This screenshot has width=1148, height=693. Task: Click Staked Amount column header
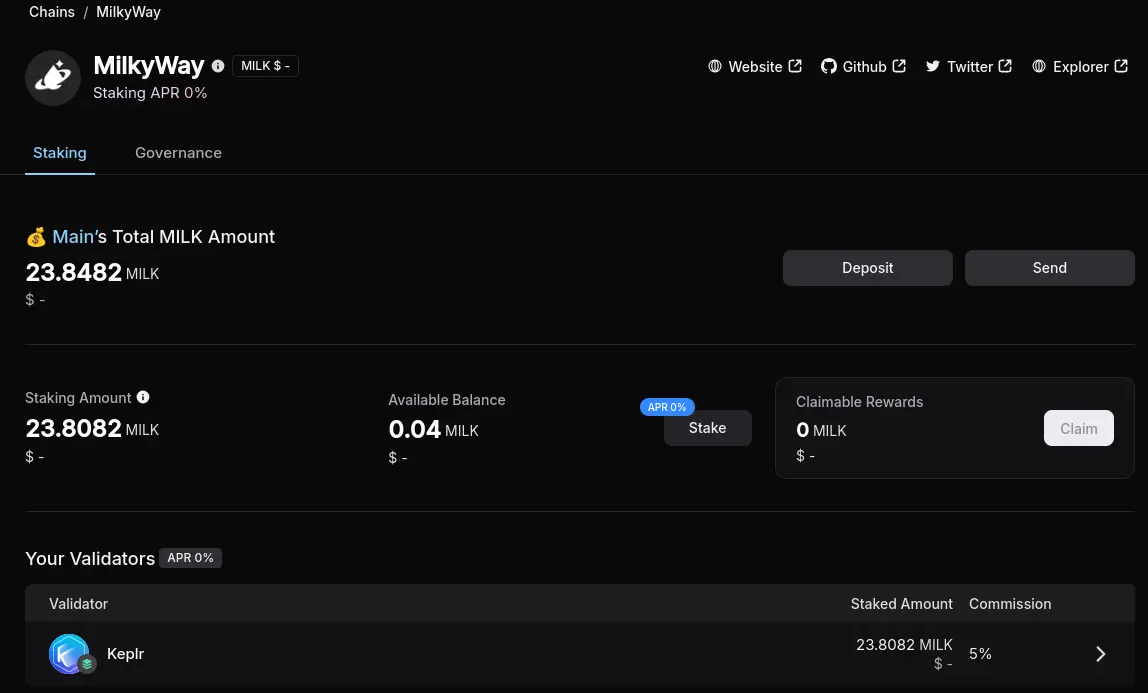[901, 604]
